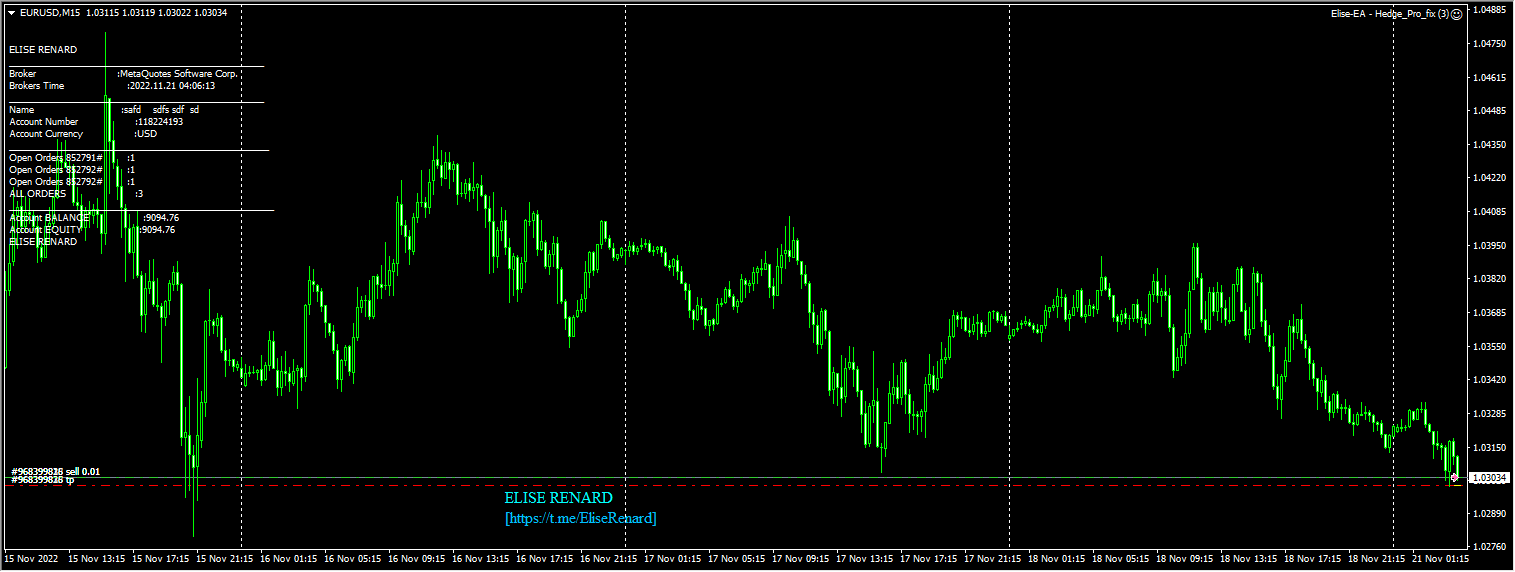
Task: Click the Account Number 118224193 label
Action: click(x=96, y=122)
